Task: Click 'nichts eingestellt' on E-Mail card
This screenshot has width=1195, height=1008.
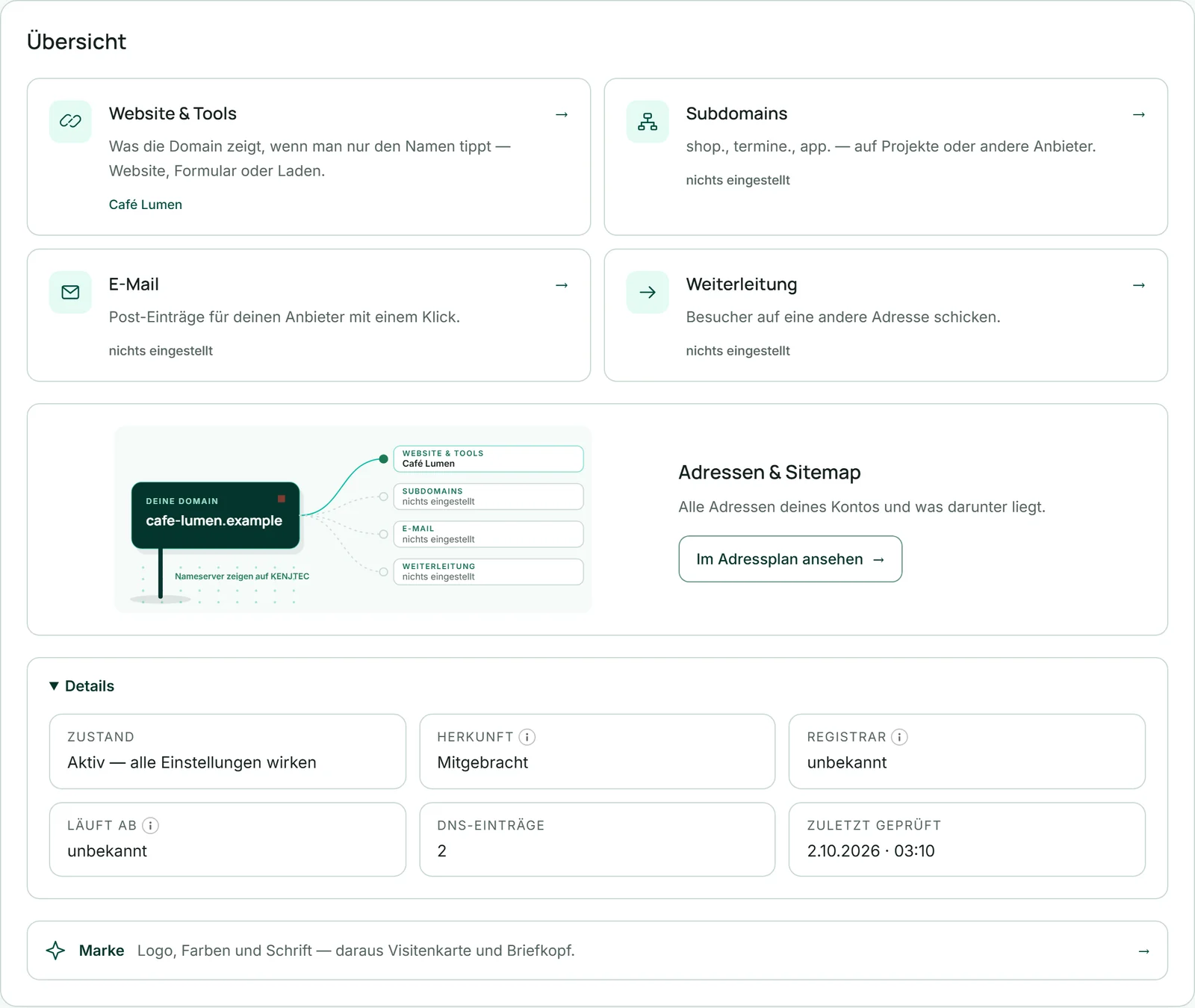Action: (161, 351)
